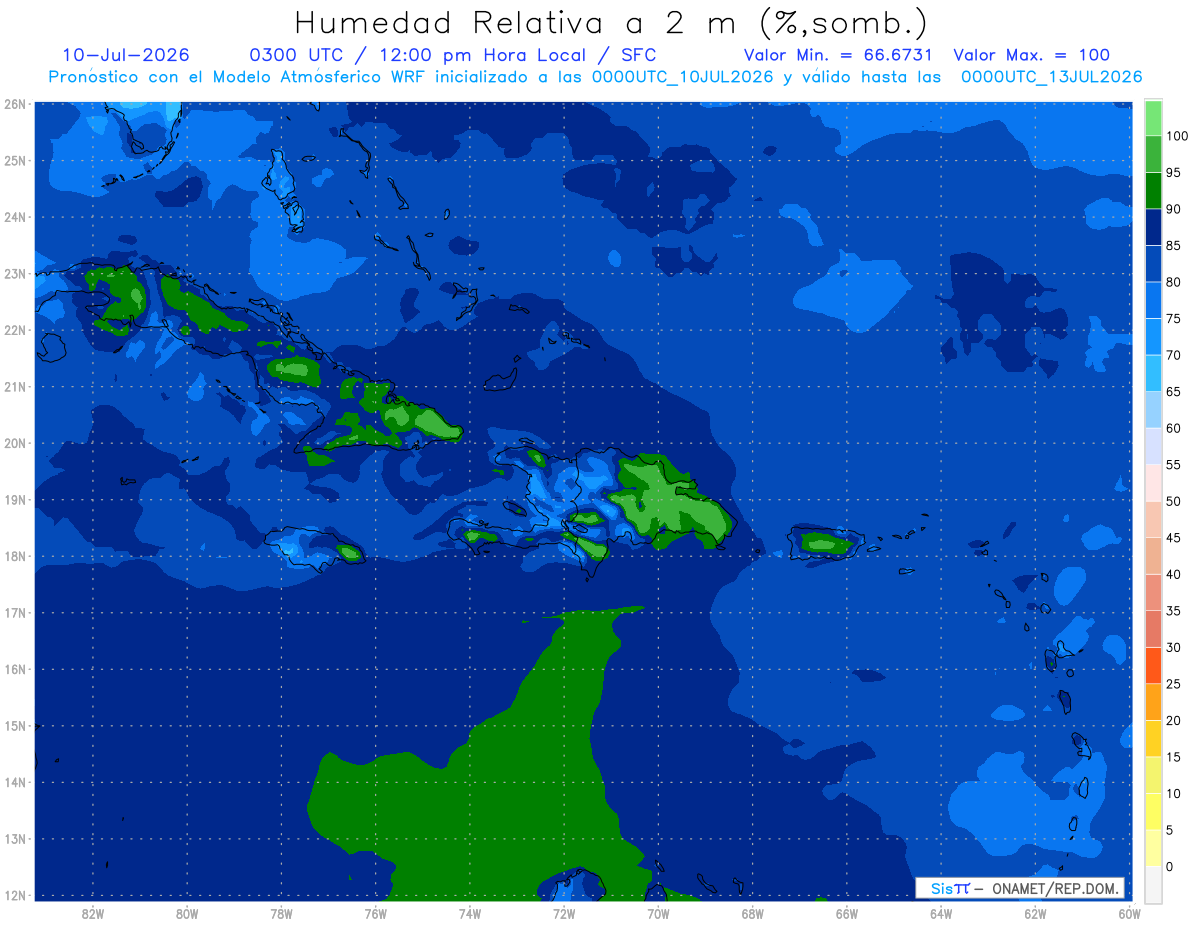Click the latitude label '19N'
Image resolution: width=1200 pixels, height=927 pixels.
click(15, 500)
